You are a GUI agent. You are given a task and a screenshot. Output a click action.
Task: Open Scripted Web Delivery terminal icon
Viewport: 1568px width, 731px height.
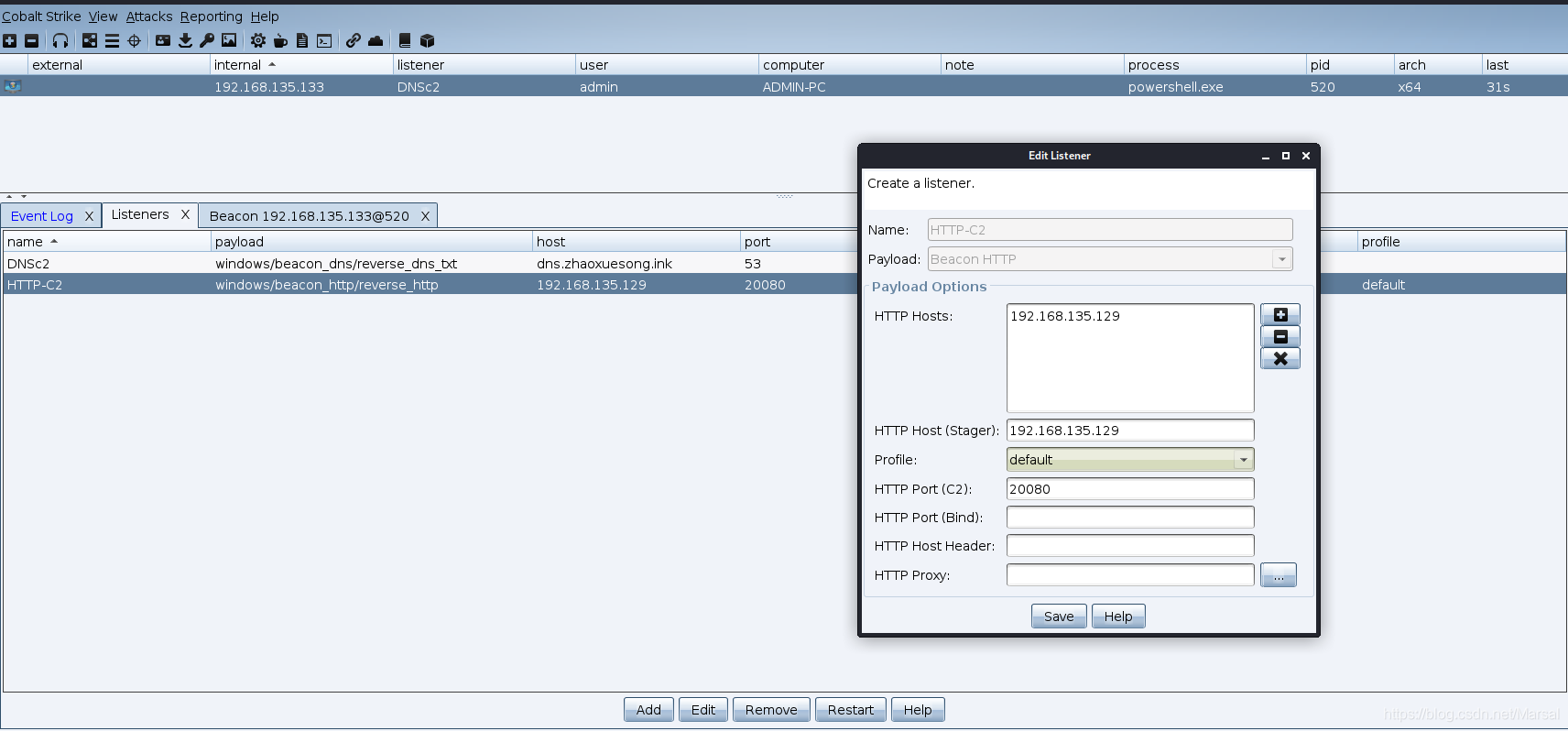click(324, 40)
